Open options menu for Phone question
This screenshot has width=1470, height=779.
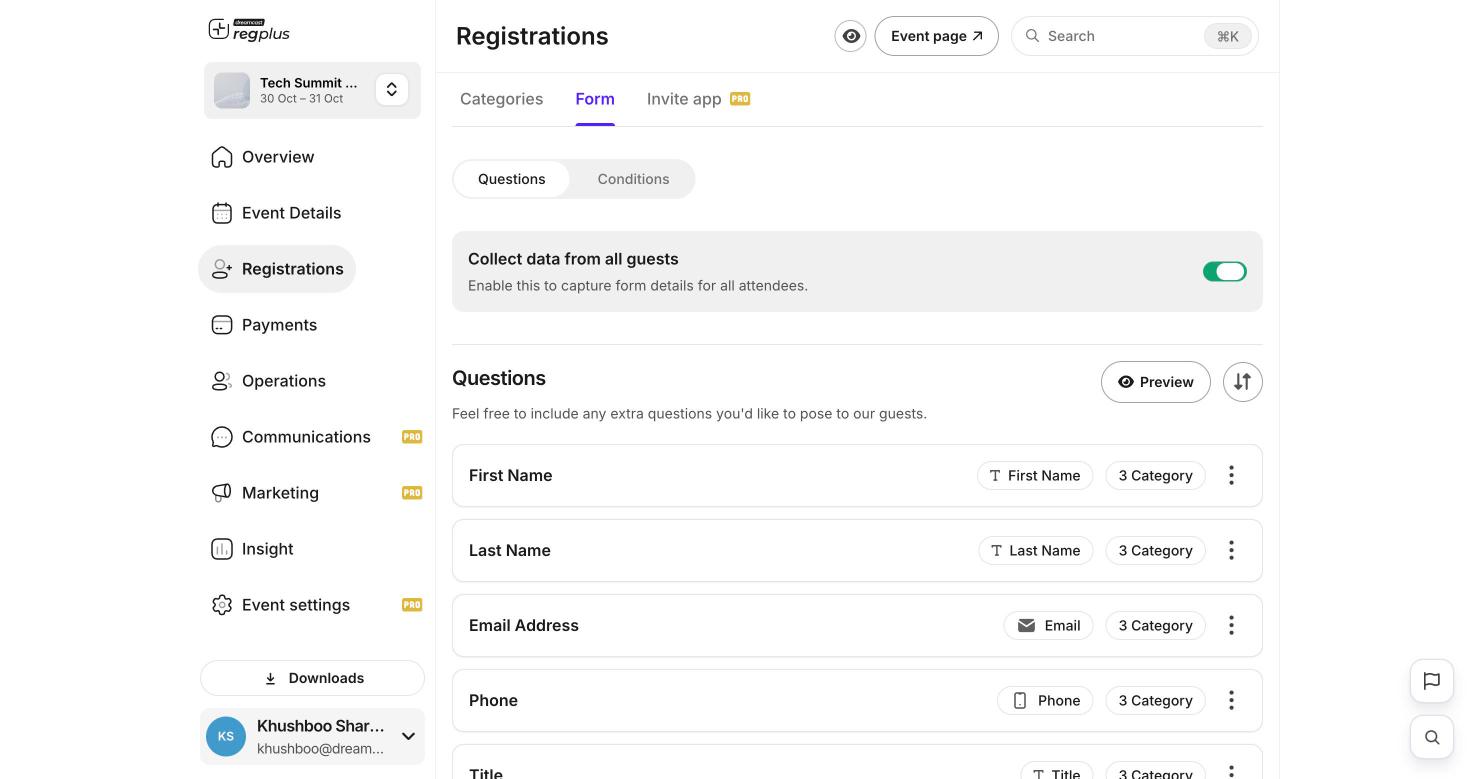(x=1231, y=701)
